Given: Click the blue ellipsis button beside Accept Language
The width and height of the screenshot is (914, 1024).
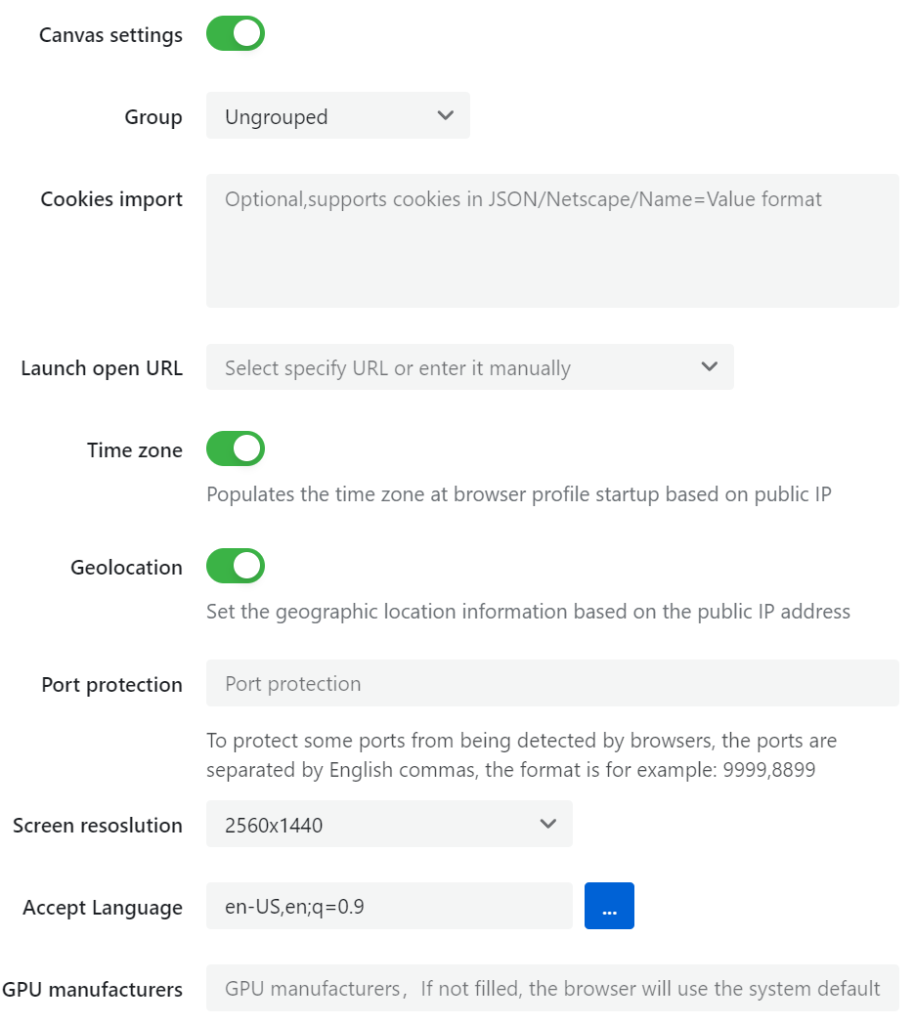Looking at the screenshot, I should 609,906.
